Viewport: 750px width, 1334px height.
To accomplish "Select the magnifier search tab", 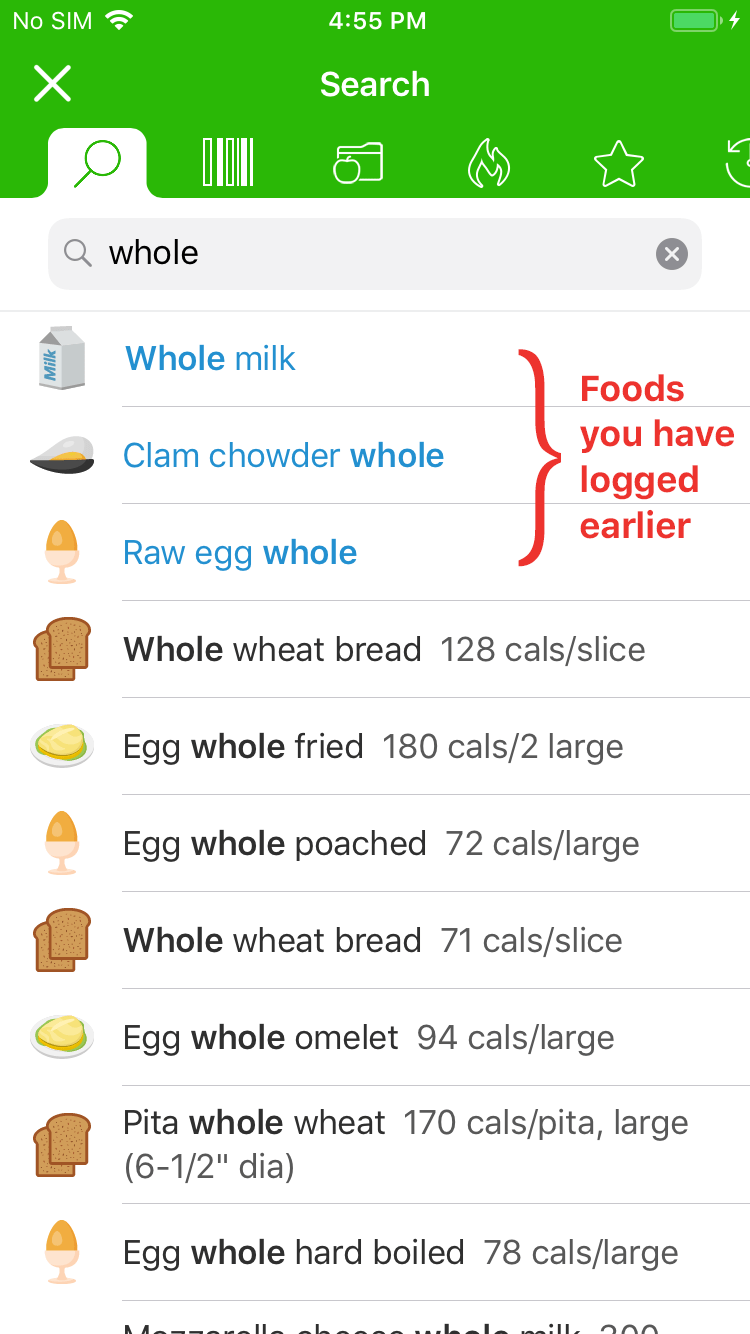I will 97,163.
